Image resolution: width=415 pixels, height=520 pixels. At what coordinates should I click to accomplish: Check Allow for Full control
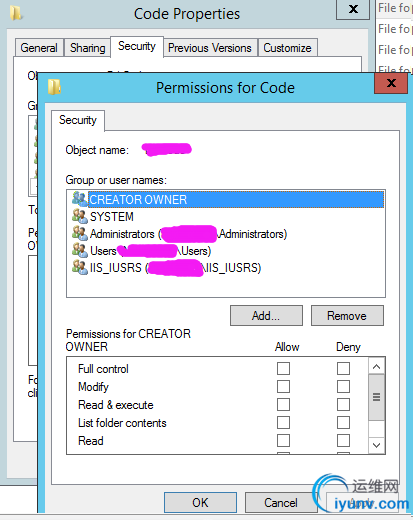[283, 369]
